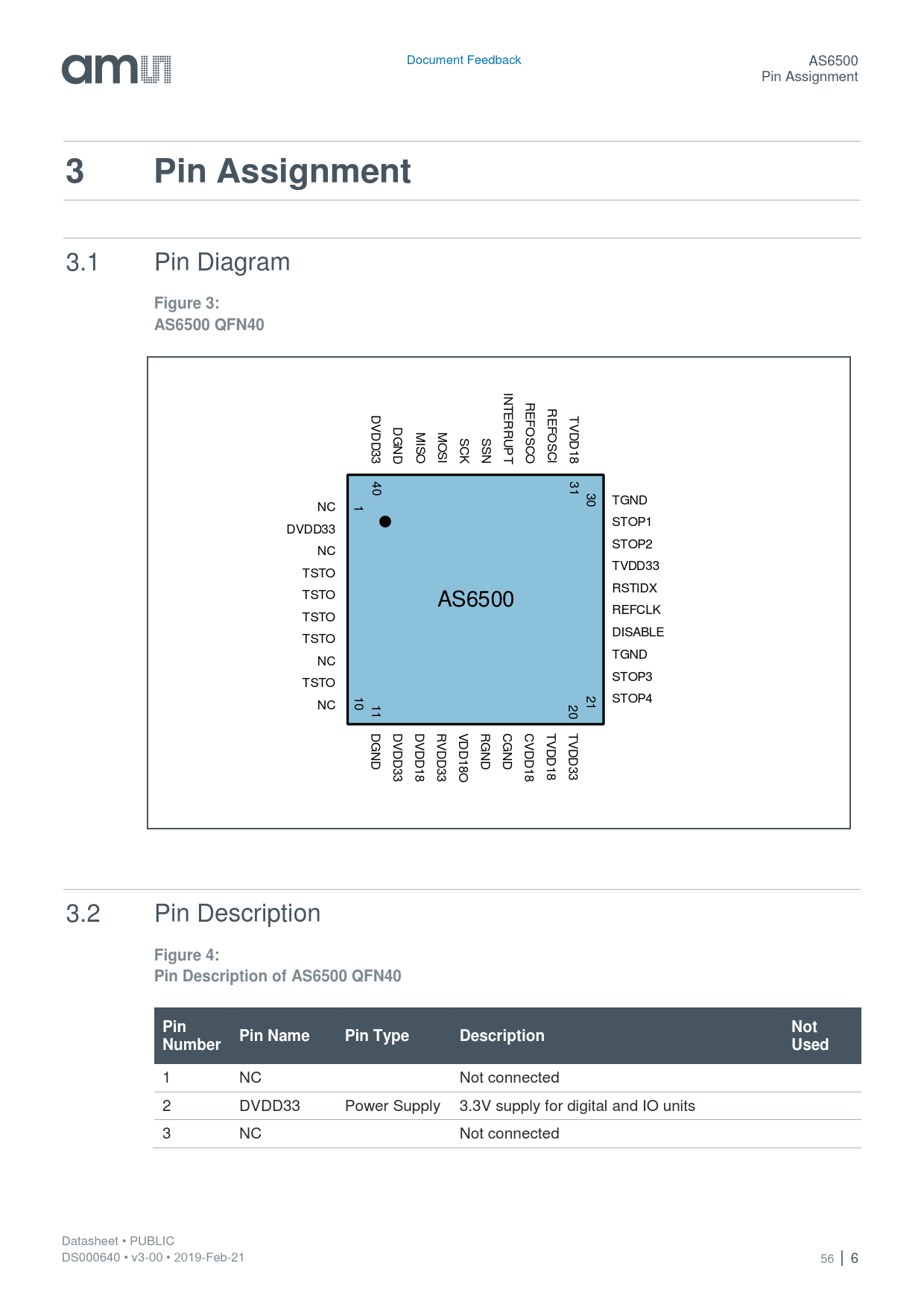Click the pin 1 marker dot on the chip
924x1307 pixels.
[385, 522]
